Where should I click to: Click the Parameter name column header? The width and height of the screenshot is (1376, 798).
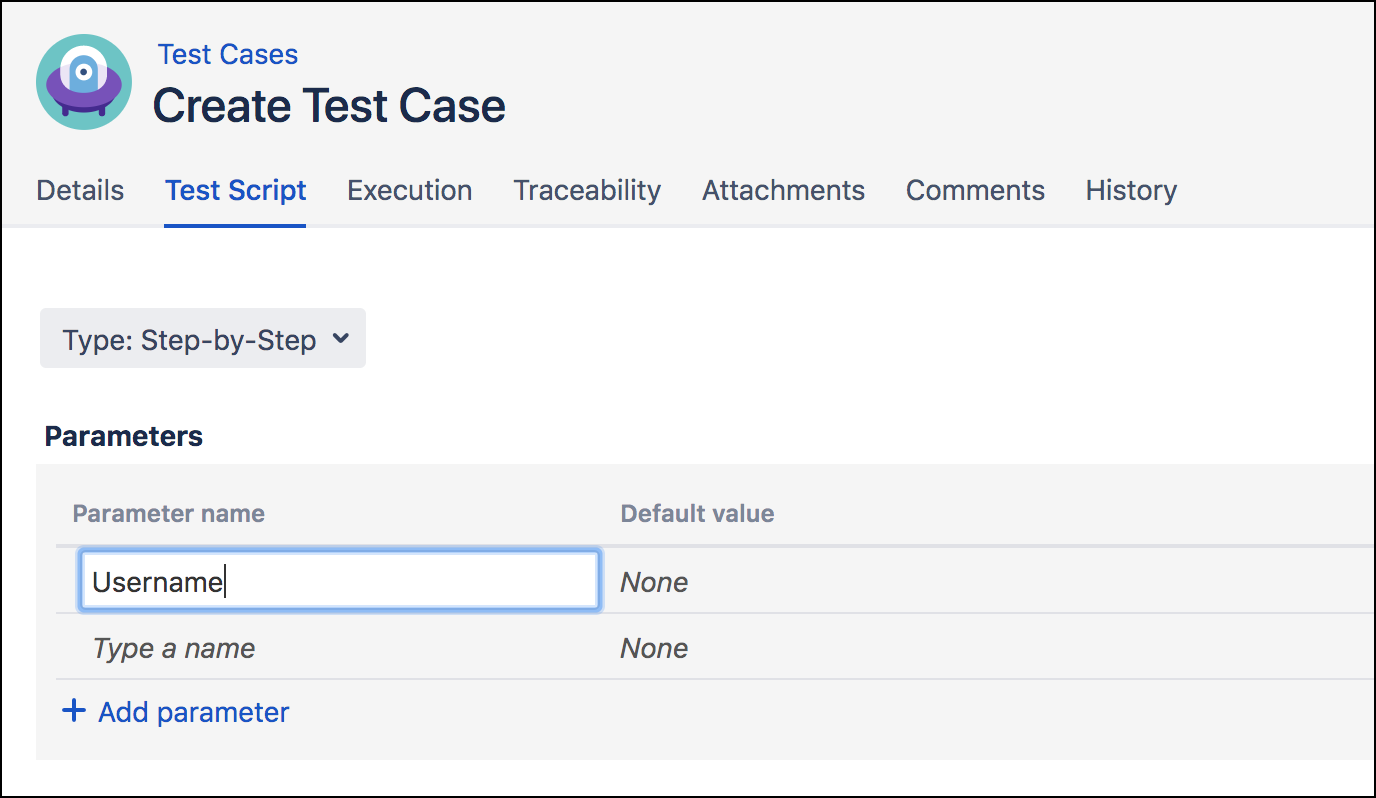(168, 513)
